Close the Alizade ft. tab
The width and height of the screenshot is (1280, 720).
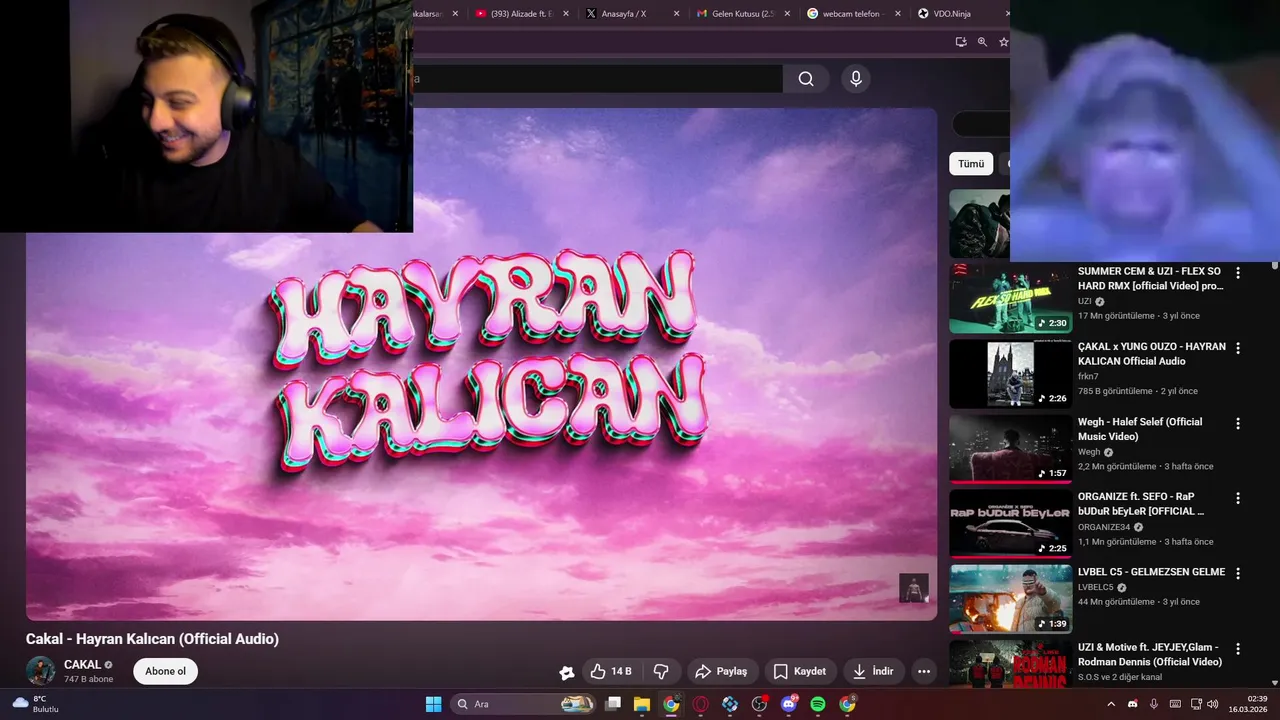566,14
